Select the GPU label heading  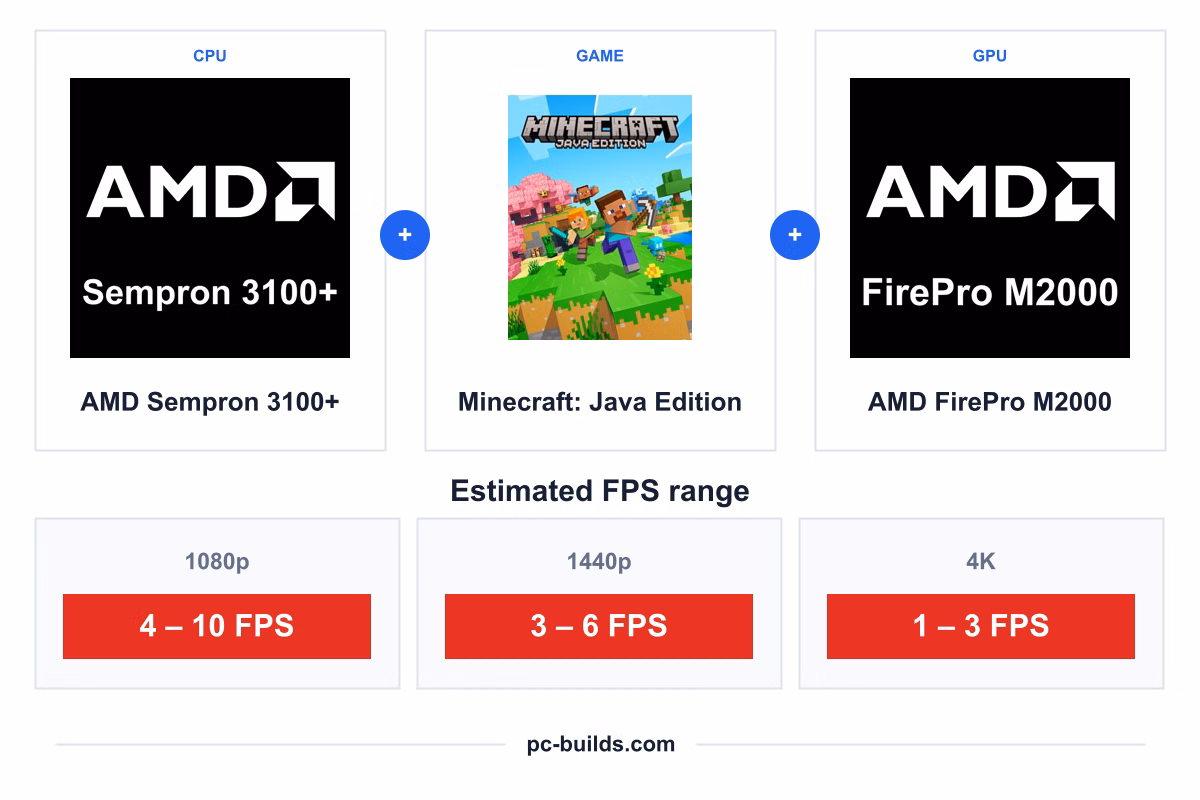pos(990,56)
